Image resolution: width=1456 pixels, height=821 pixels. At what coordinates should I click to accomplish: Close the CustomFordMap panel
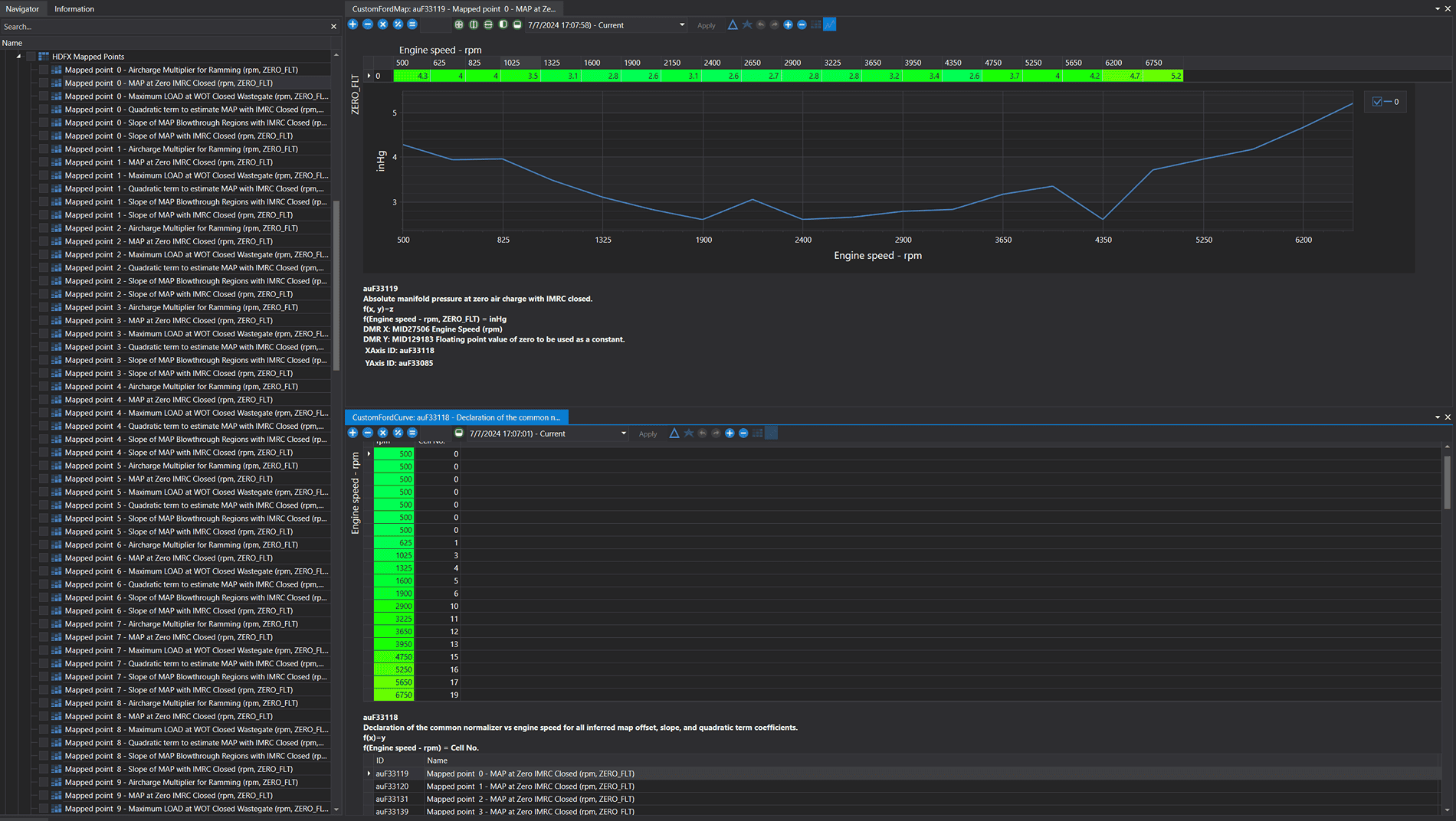tap(1448, 9)
